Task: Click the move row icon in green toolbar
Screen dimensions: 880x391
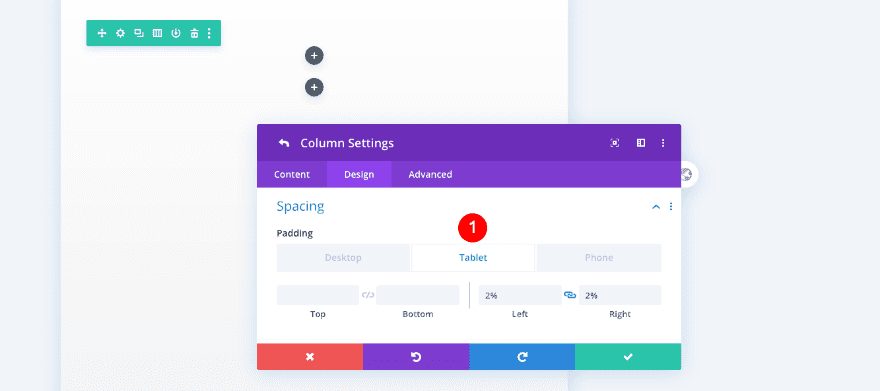Action: point(102,33)
